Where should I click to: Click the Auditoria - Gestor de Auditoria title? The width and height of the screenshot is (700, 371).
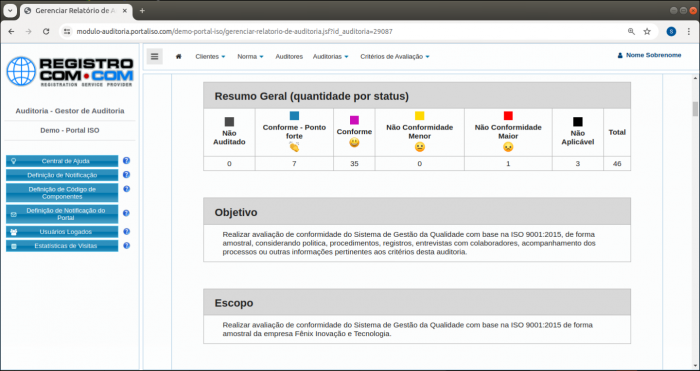(70, 111)
